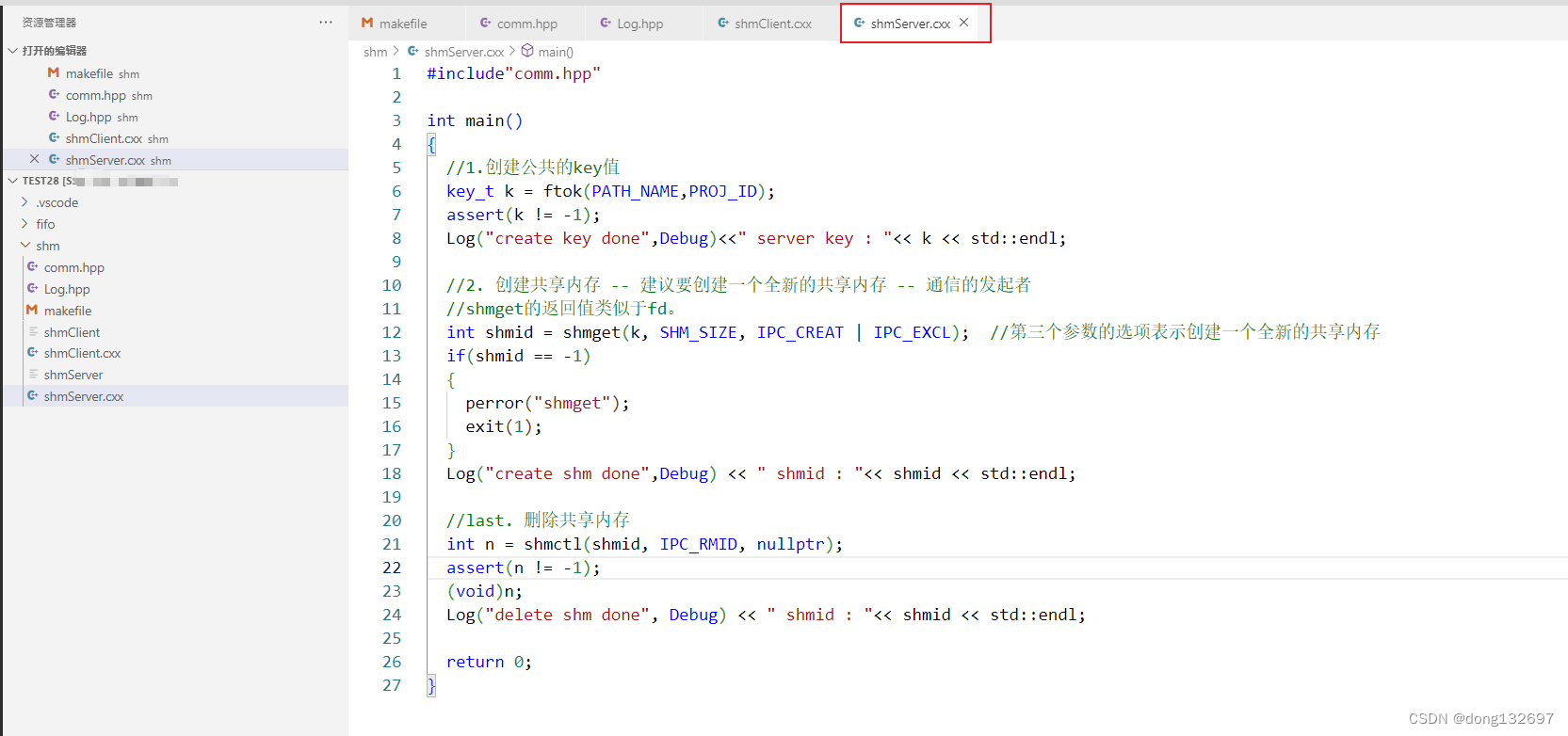Click the C++ icon beside comm.hpp in open editors

point(55,95)
